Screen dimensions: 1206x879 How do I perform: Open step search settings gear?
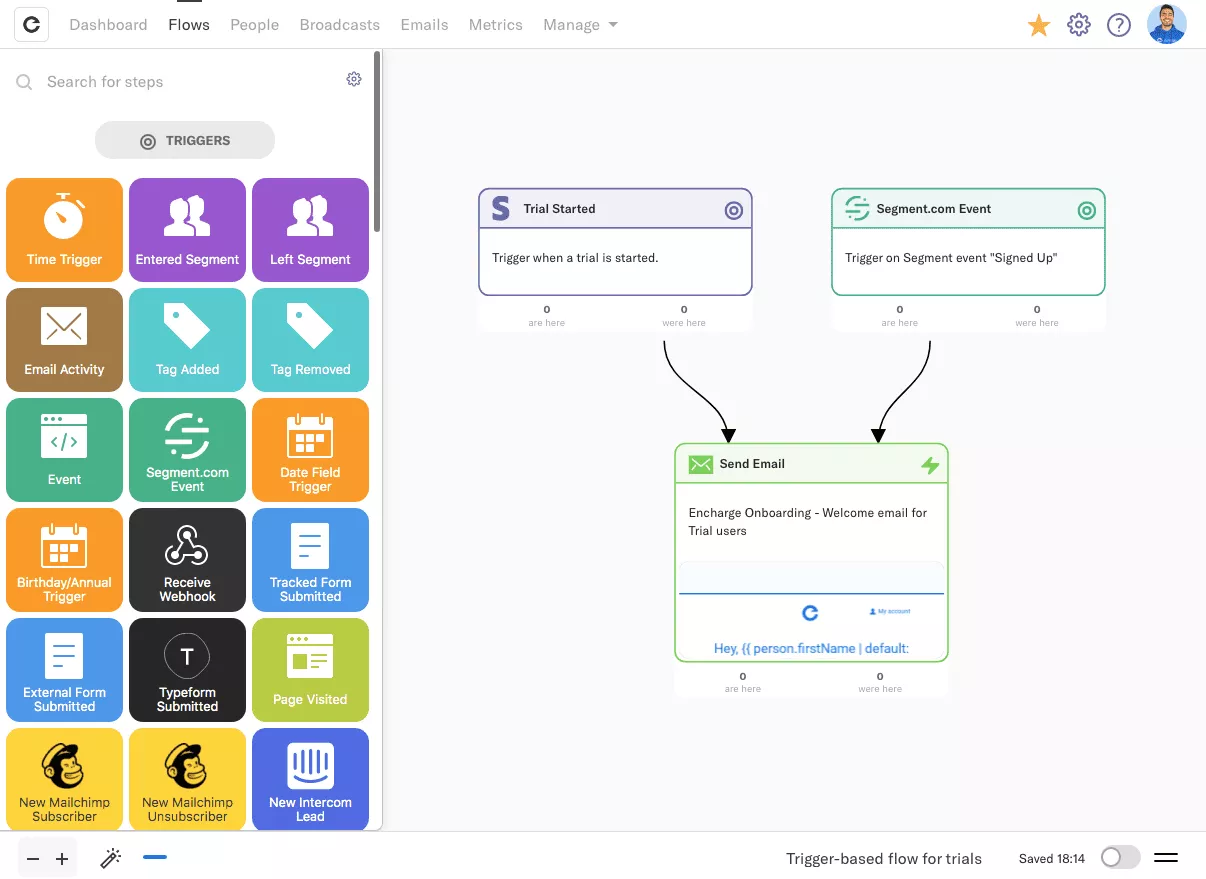click(354, 79)
